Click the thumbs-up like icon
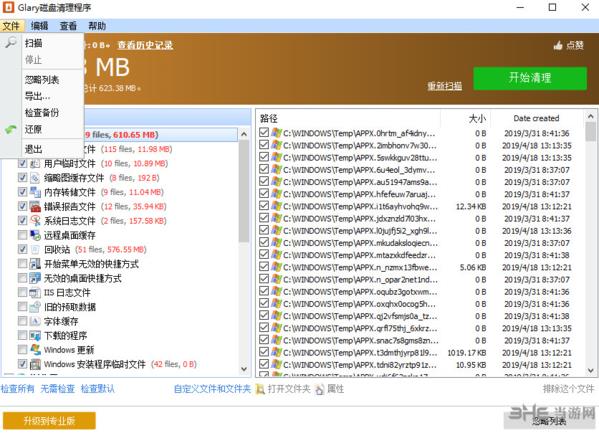The image size is (599, 433). 558,45
